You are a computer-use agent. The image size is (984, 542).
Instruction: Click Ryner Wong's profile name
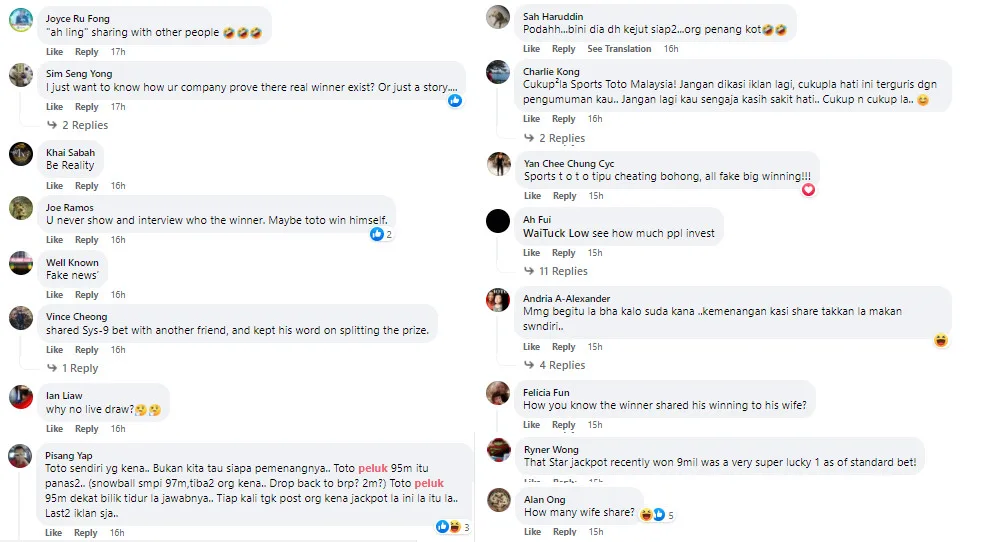click(551, 450)
